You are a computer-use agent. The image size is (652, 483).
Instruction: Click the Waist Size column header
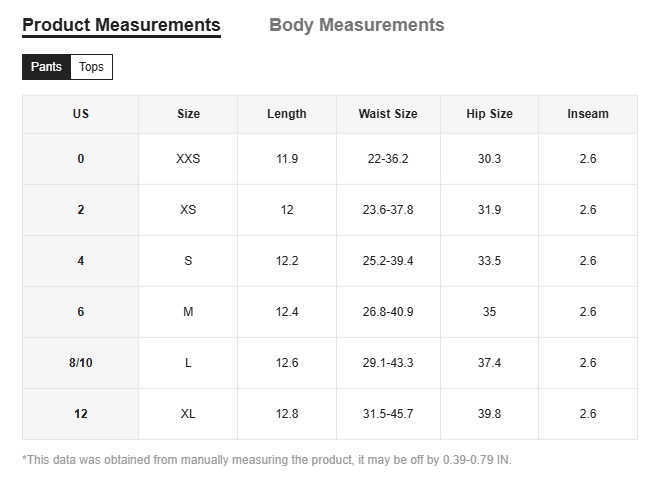[388, 114]
